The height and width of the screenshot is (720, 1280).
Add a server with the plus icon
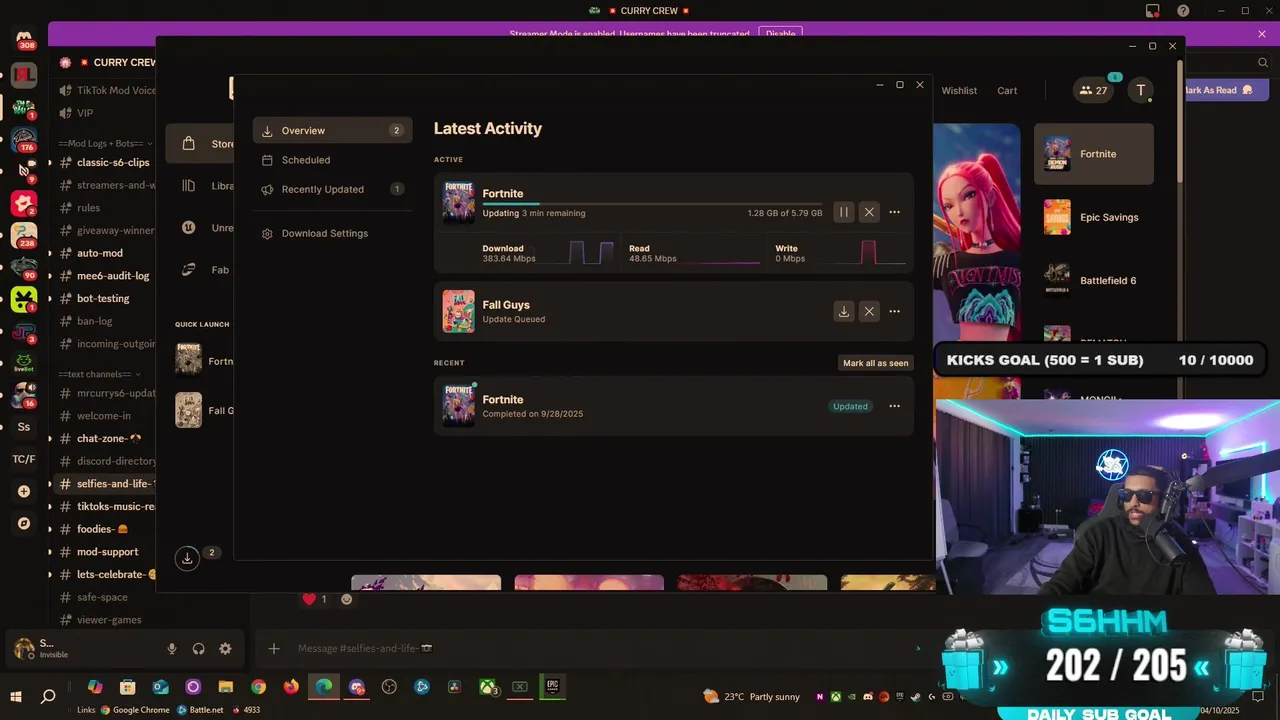click(24, 491)
